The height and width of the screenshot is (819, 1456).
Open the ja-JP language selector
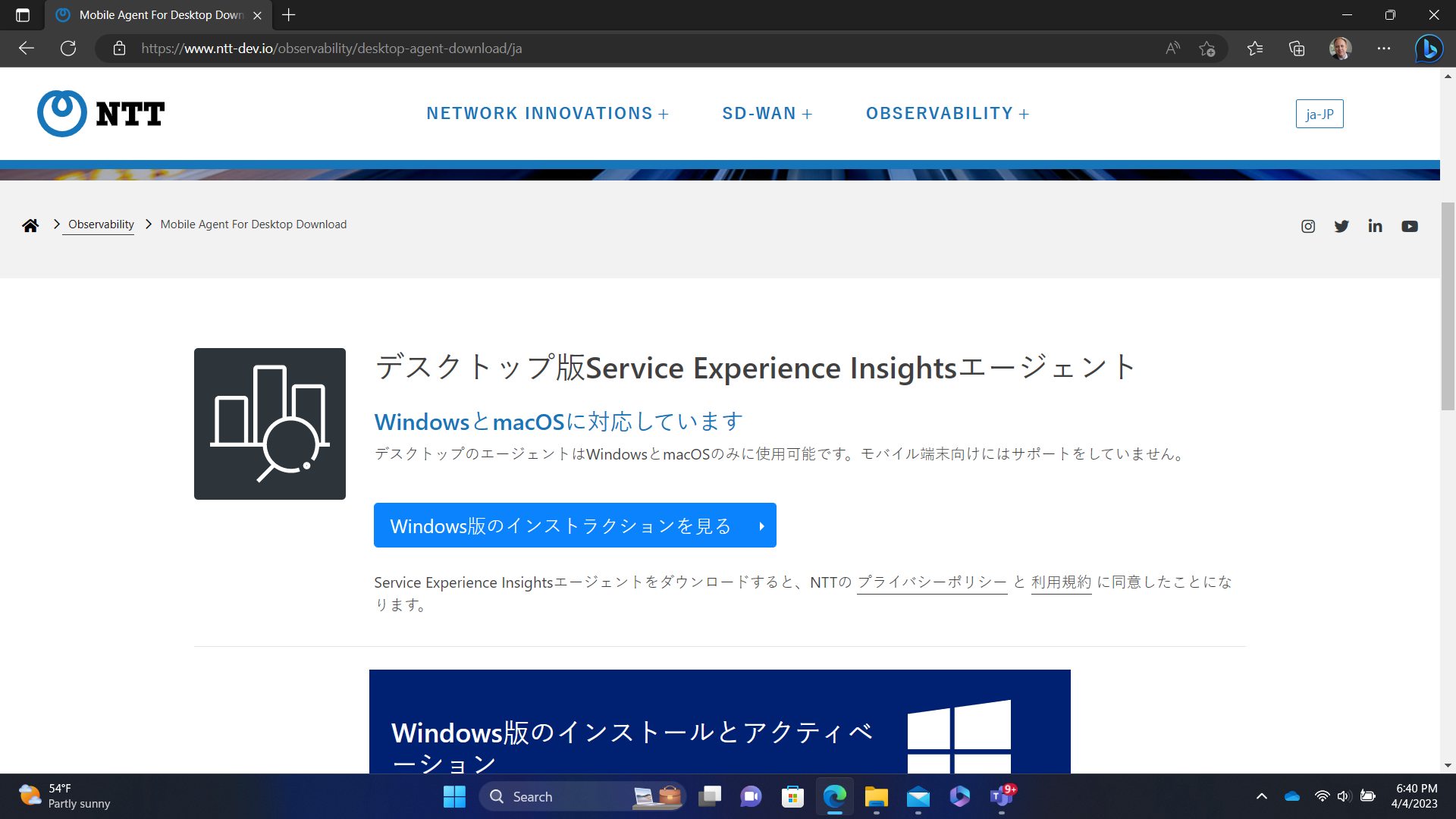[1319, 114]
